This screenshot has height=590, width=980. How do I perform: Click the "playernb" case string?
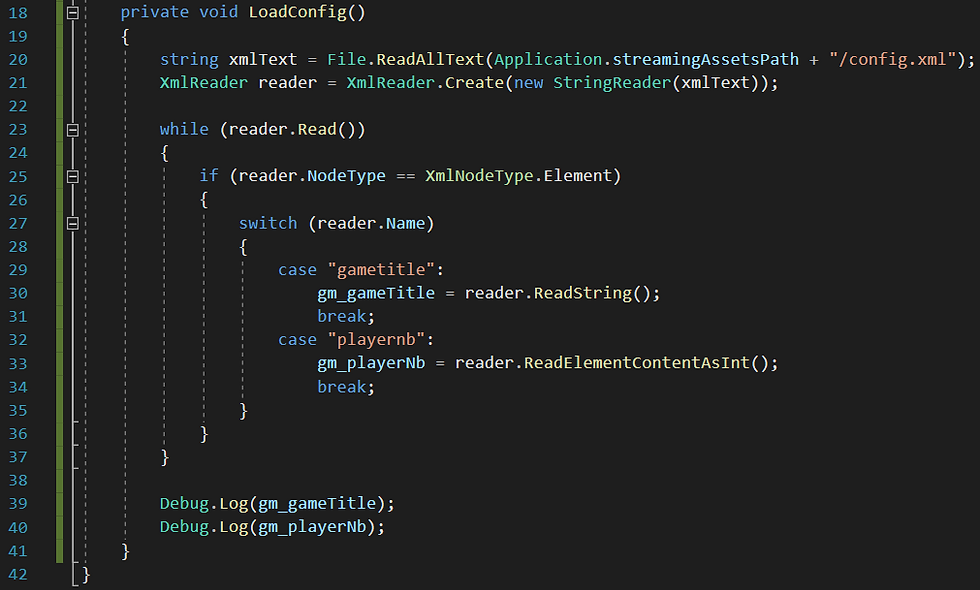coord(376,339)
